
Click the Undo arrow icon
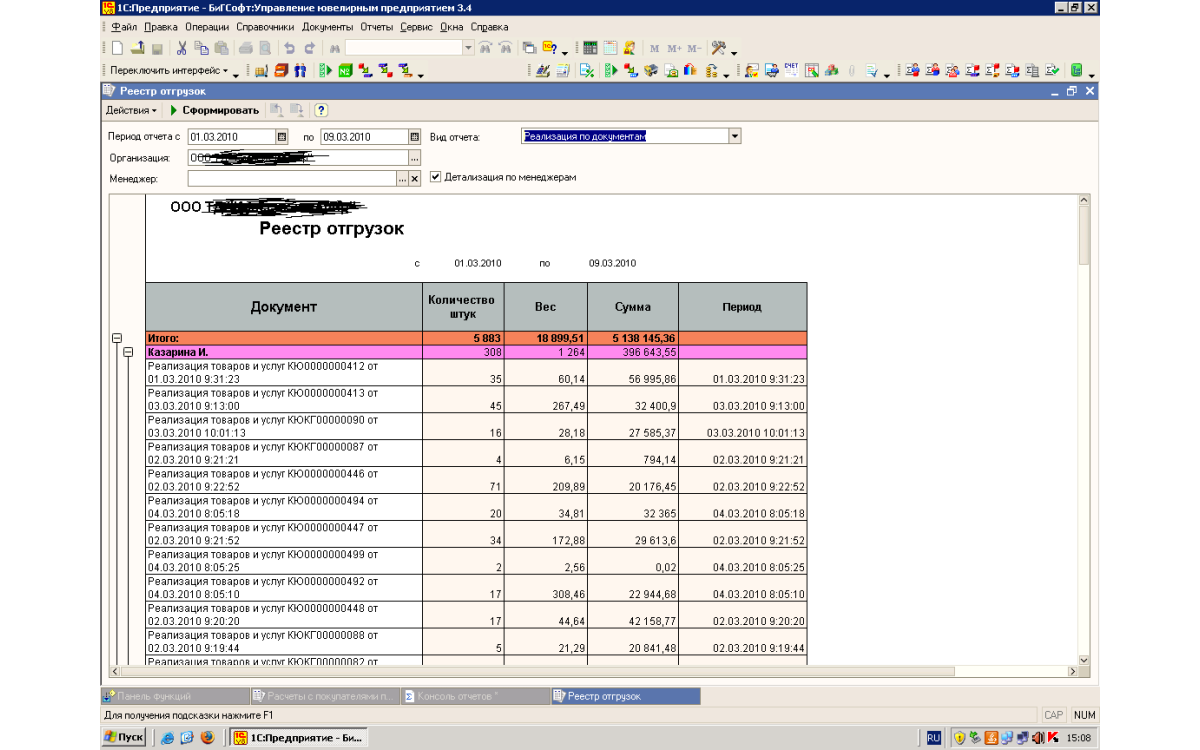289,48
